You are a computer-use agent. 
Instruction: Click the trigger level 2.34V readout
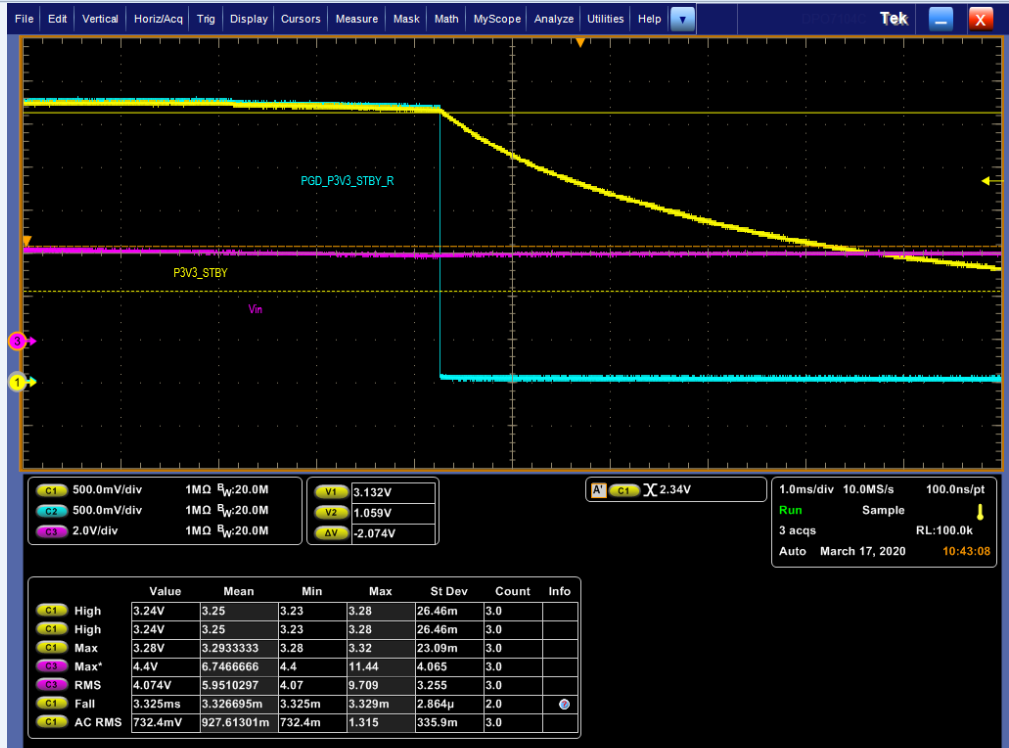[677, 491]
